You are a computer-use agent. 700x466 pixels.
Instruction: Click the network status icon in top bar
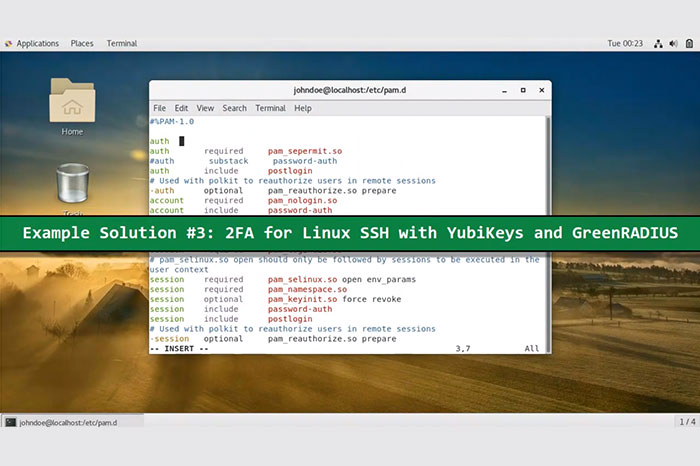click(x=658, y=44)
